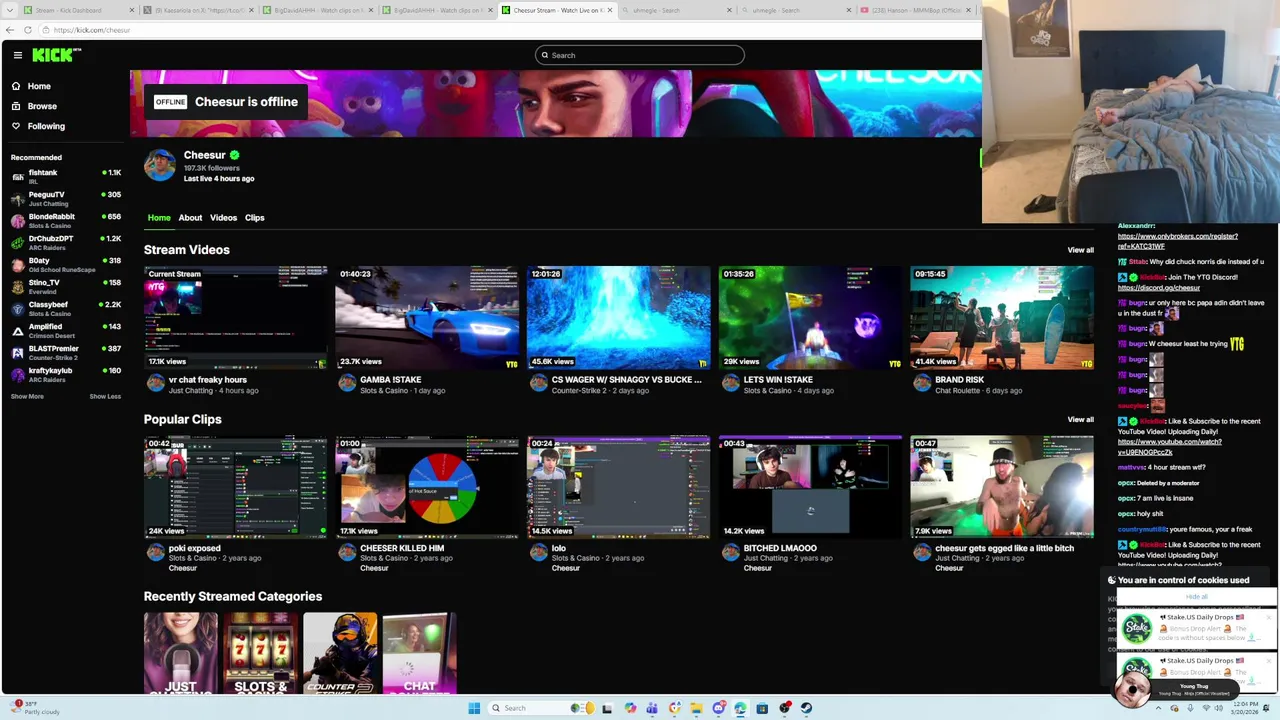Open the Windows Start menu
This screenshot has height=720, width=1280.
(474, 708)
